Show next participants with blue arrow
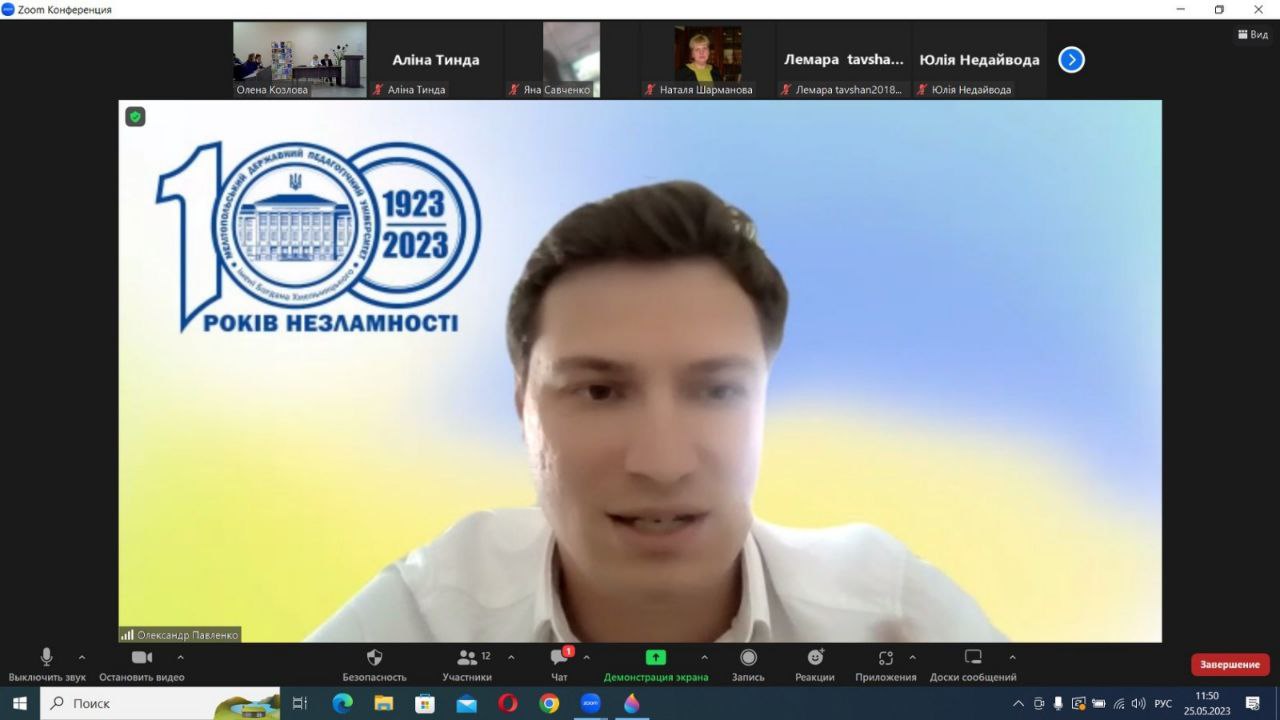1280x720 pixels. 1071,60
